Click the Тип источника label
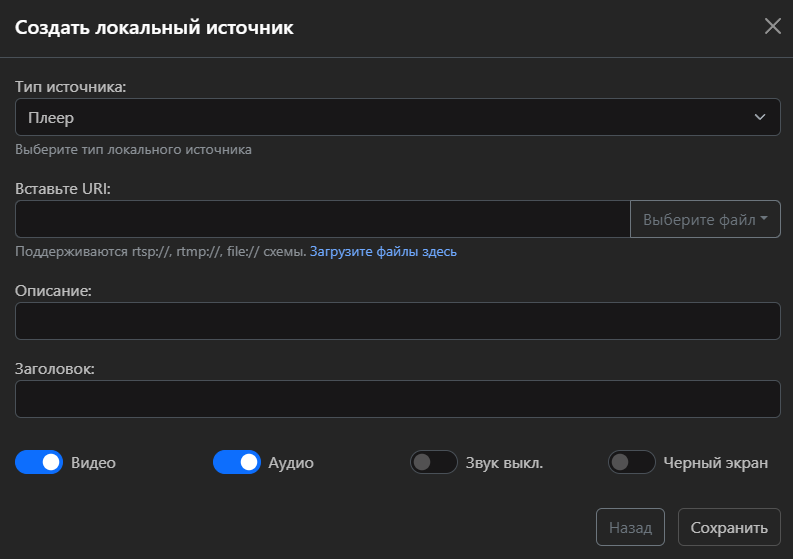Screen dimensions: 793x559 coord(71,87)
